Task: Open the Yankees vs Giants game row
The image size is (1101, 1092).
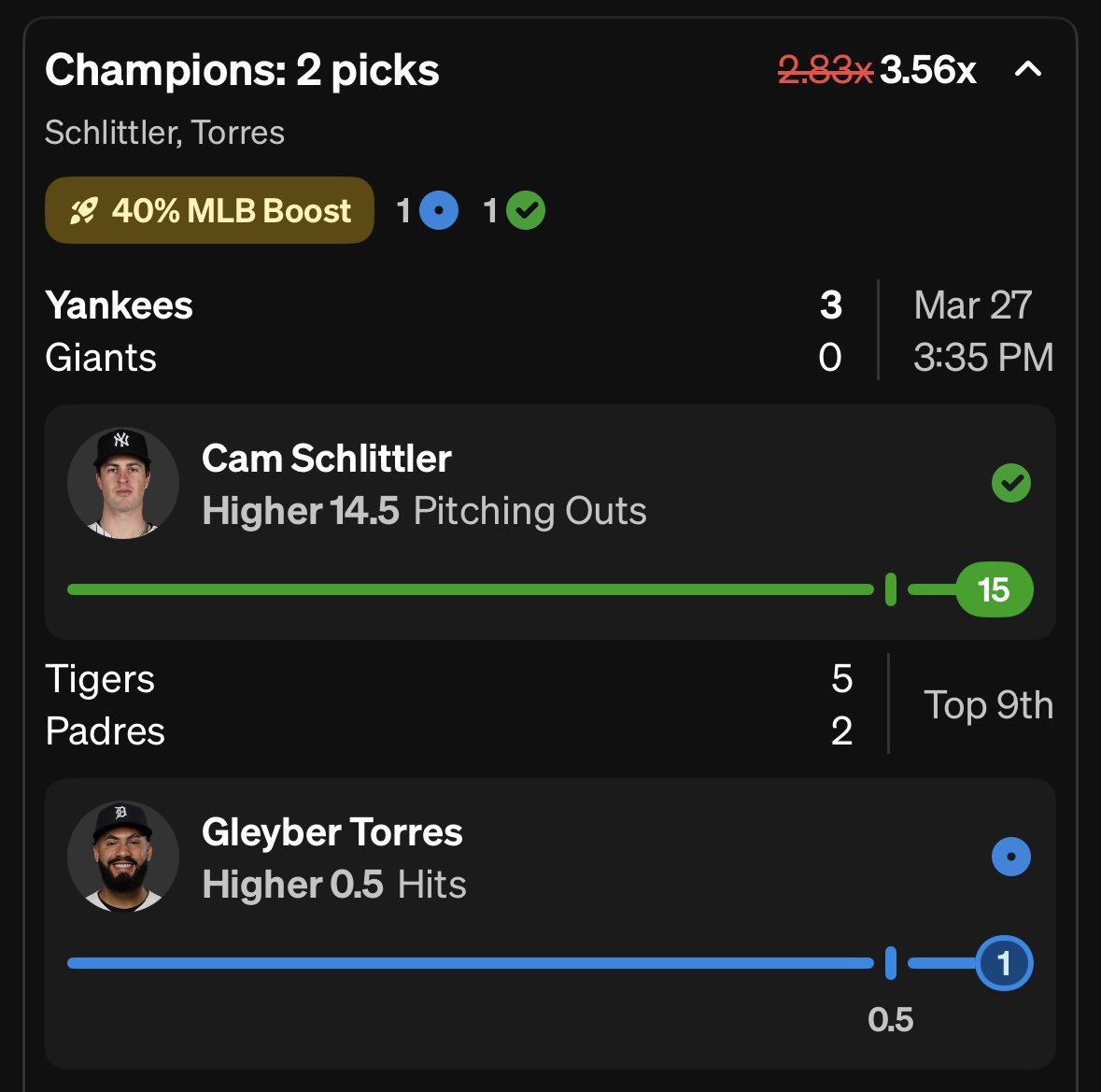Action: click(444, 332)
